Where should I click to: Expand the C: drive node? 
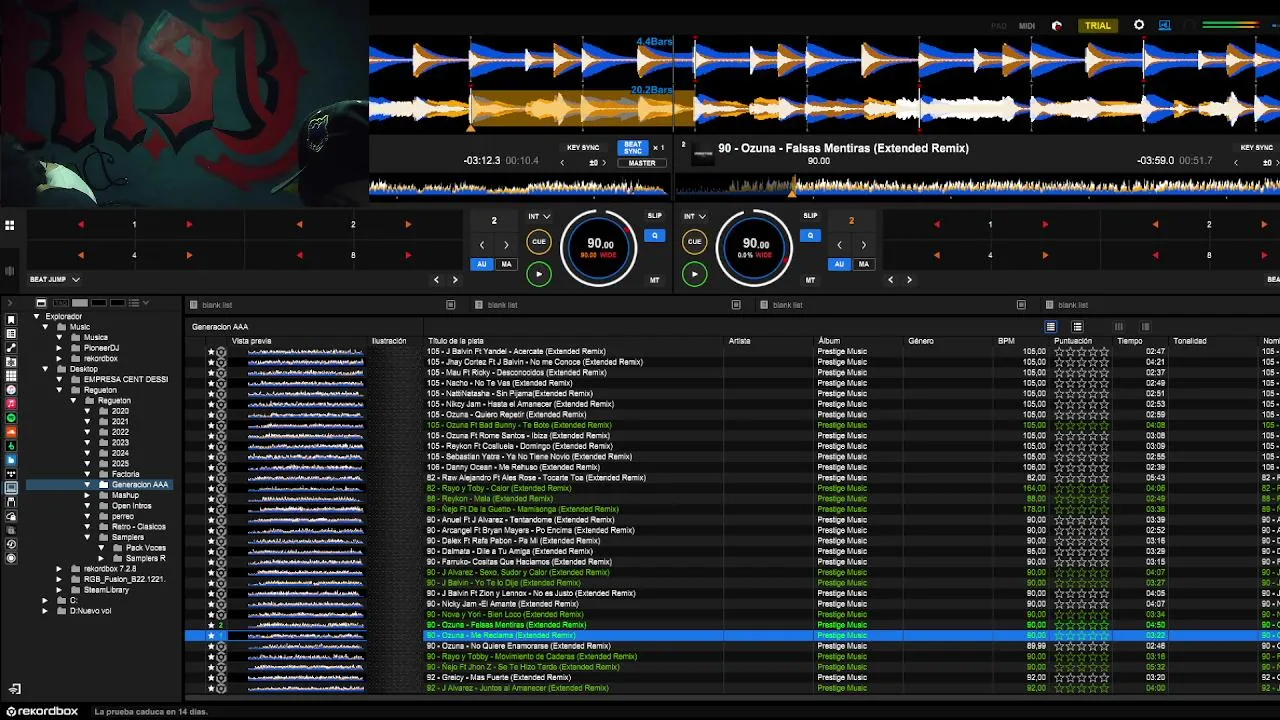pos(45,600)
